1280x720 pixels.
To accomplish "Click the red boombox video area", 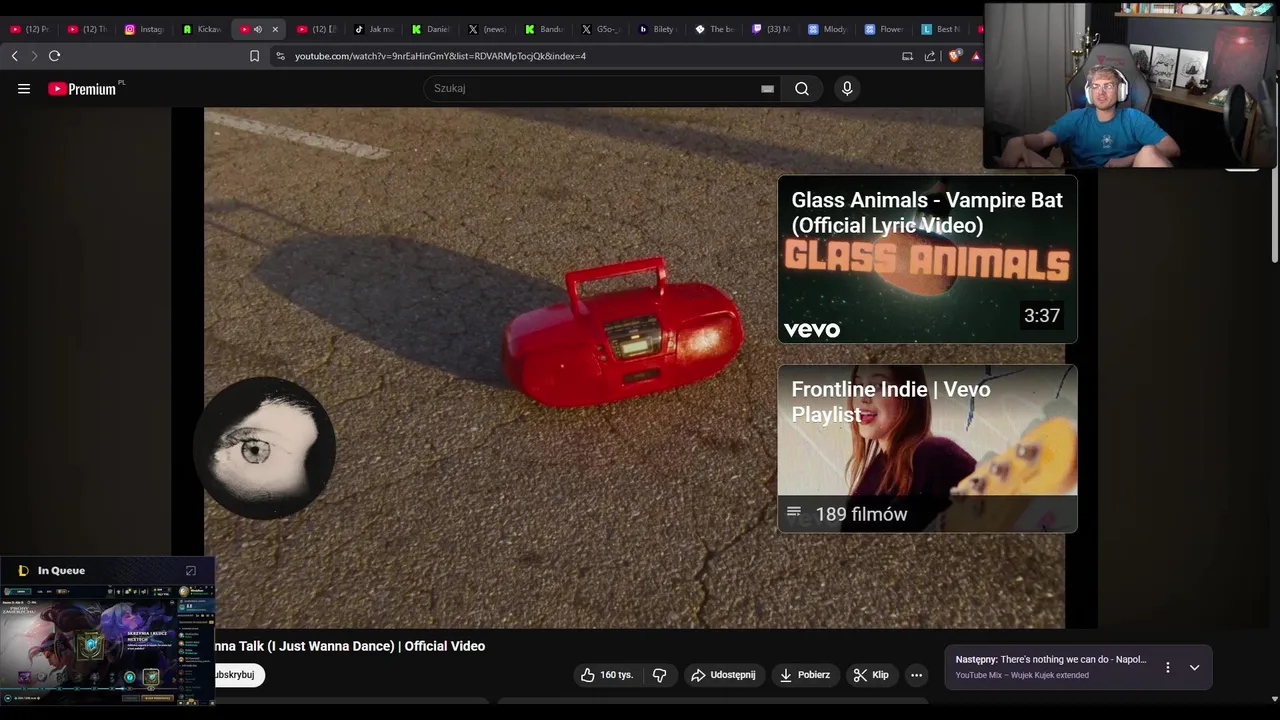I will [622, 332].
